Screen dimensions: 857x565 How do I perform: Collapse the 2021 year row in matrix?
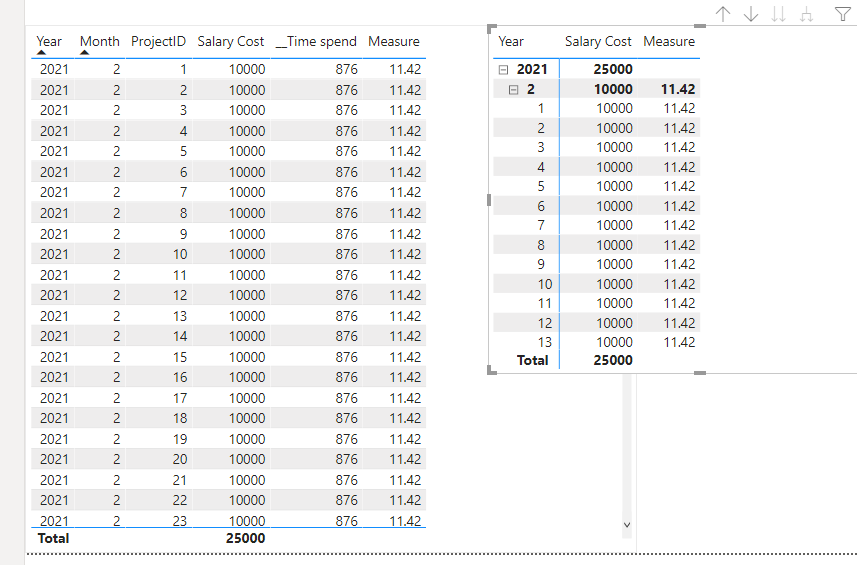[503, 69]
